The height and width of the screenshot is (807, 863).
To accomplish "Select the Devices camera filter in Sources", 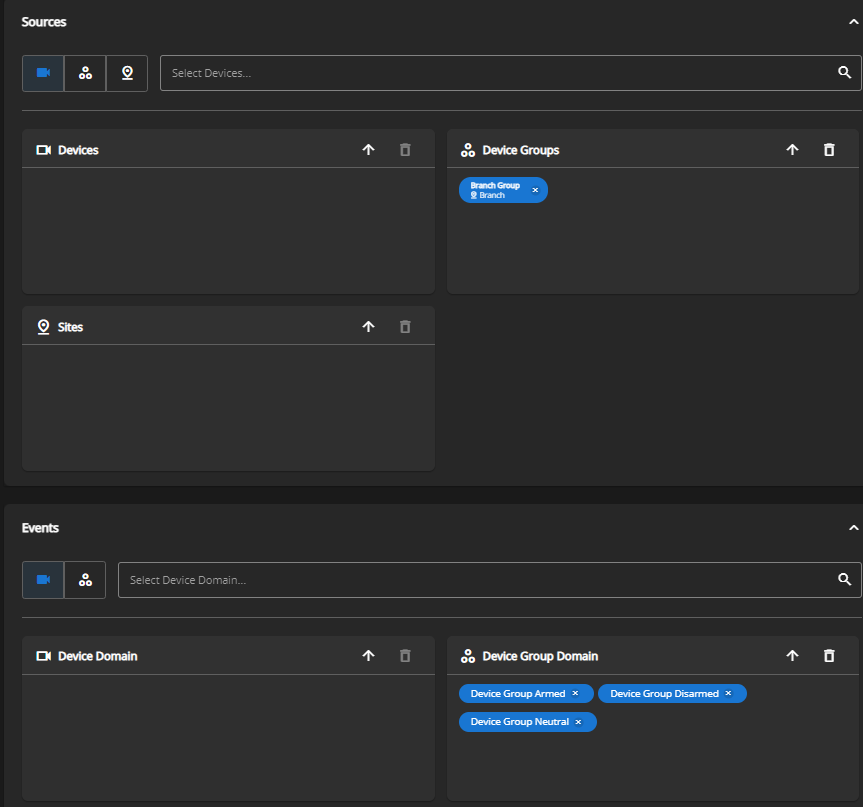I will 43,73.
